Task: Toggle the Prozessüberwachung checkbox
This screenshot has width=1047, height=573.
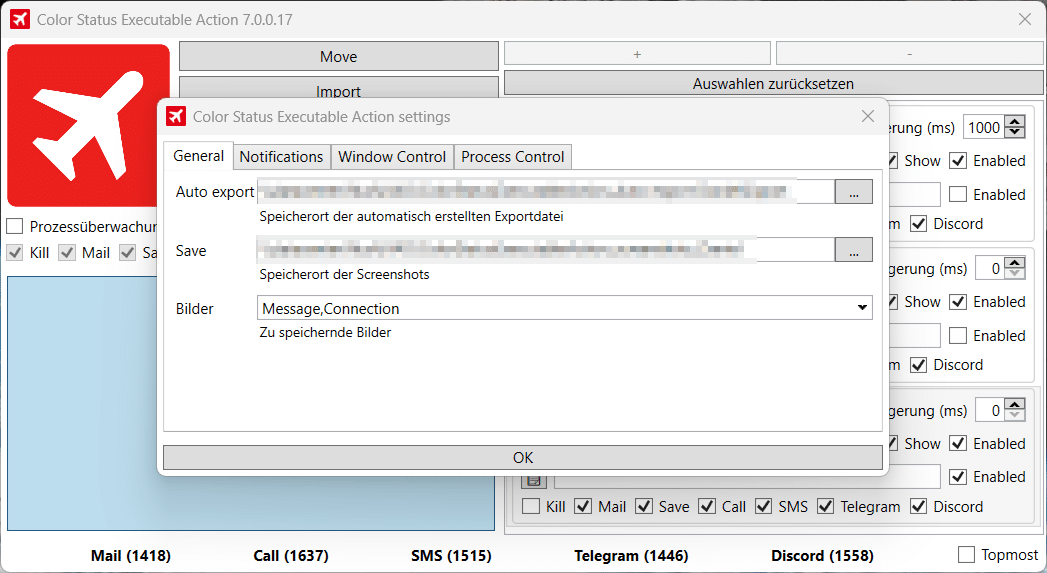Action: 15,226
